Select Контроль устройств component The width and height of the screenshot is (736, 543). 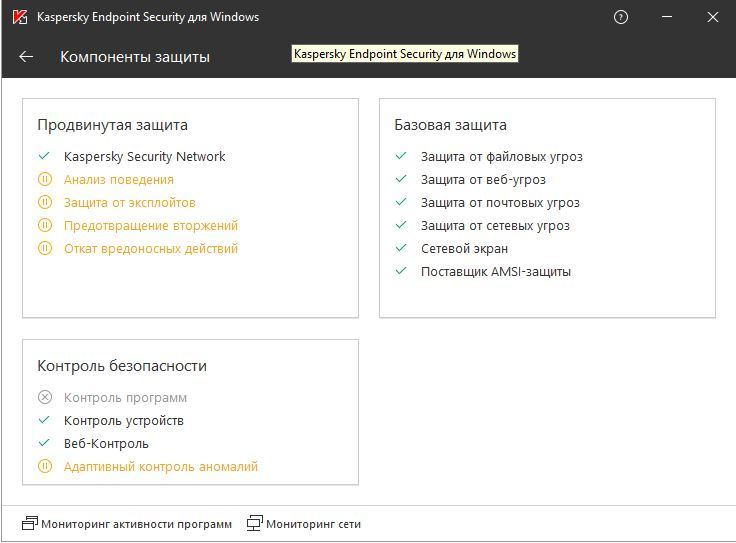click(x=124, y=421)
